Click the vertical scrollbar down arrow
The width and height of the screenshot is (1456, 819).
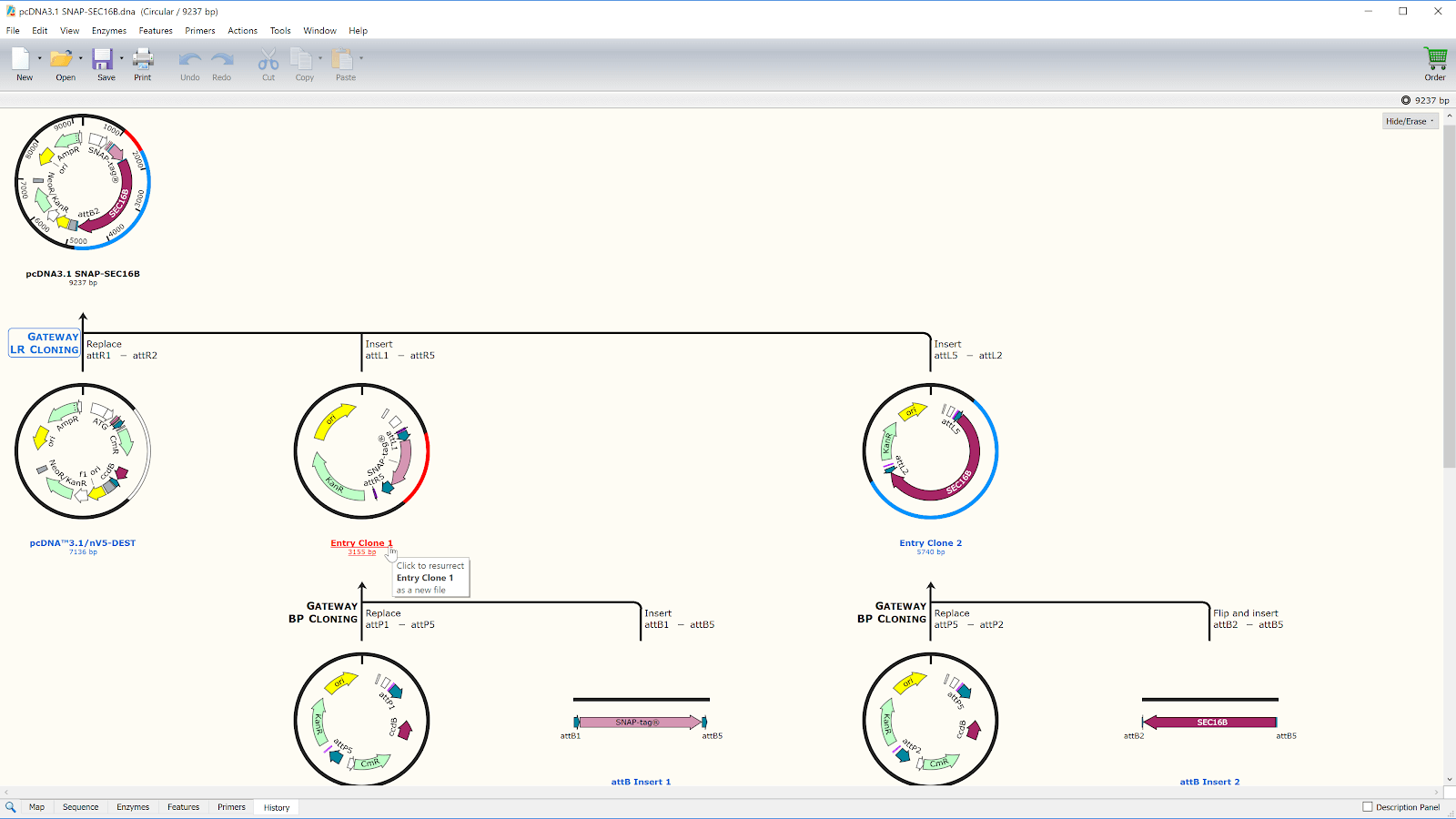1450,779
